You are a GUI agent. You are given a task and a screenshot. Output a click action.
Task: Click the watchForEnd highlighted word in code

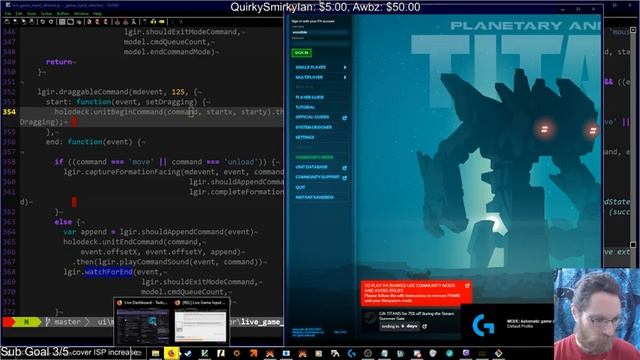tap(108, 272)
